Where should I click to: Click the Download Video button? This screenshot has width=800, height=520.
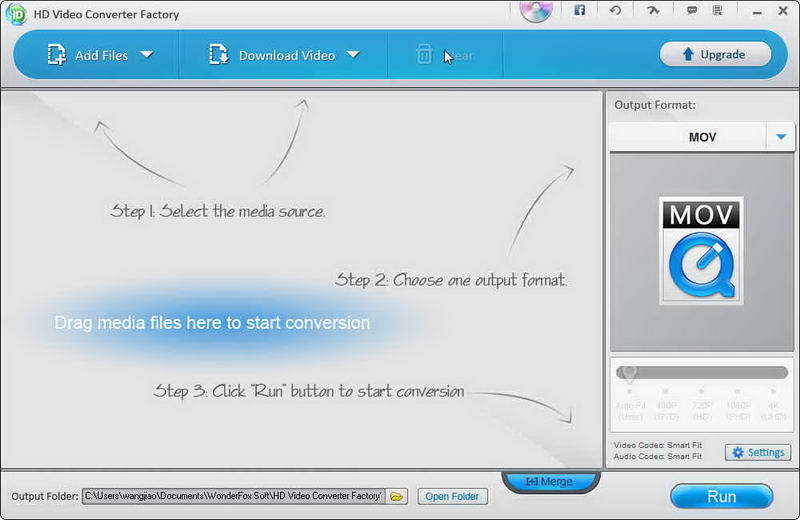(271, 55)
